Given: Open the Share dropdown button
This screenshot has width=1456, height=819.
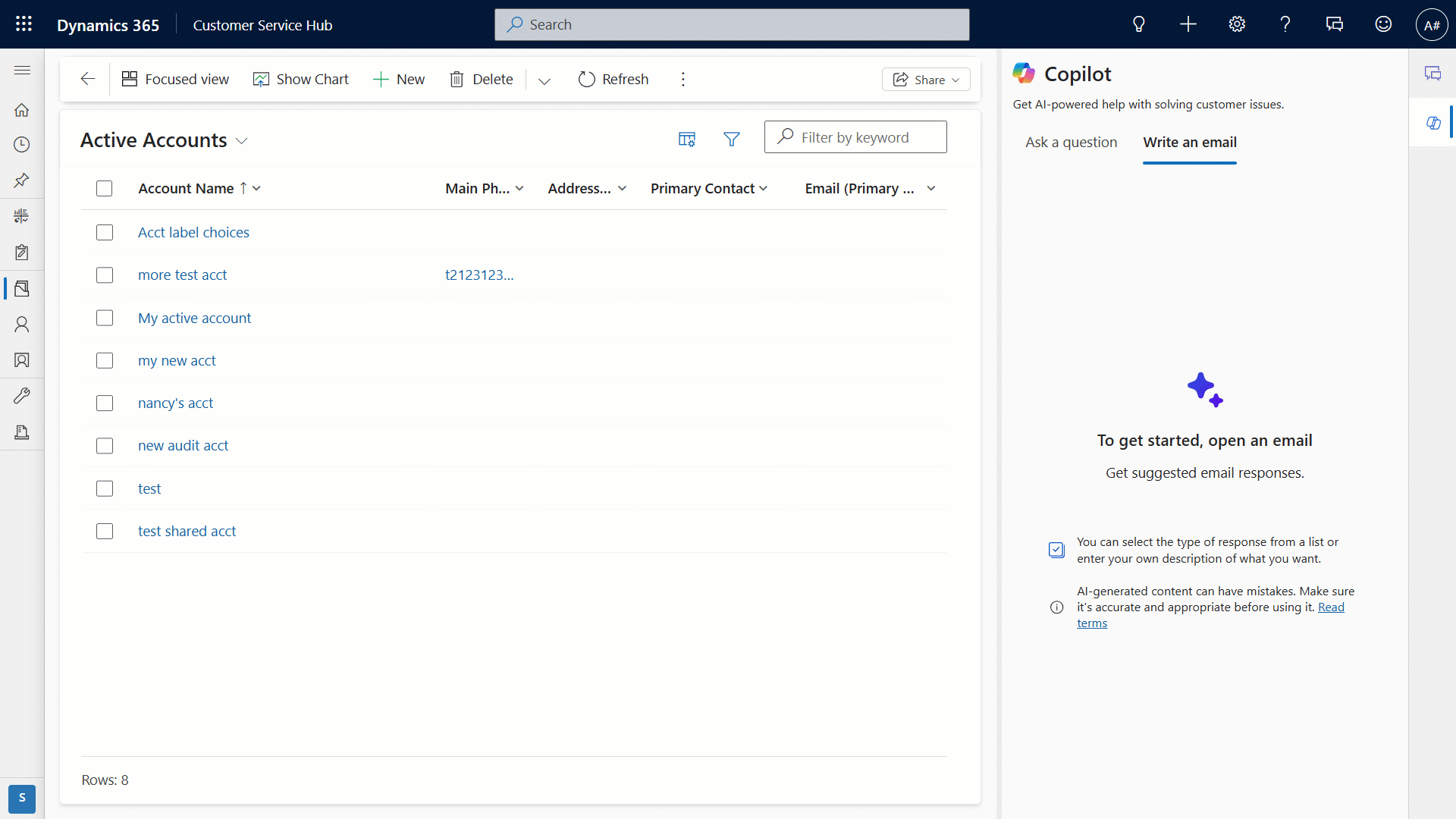Looking at the screenshot, I should pos(926,80).
